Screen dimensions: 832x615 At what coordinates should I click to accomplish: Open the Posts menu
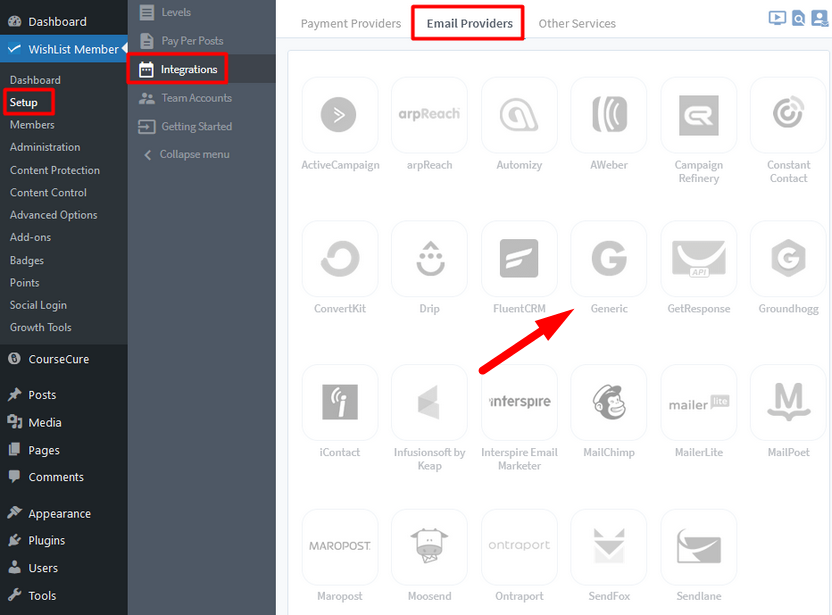click(64, 395)
